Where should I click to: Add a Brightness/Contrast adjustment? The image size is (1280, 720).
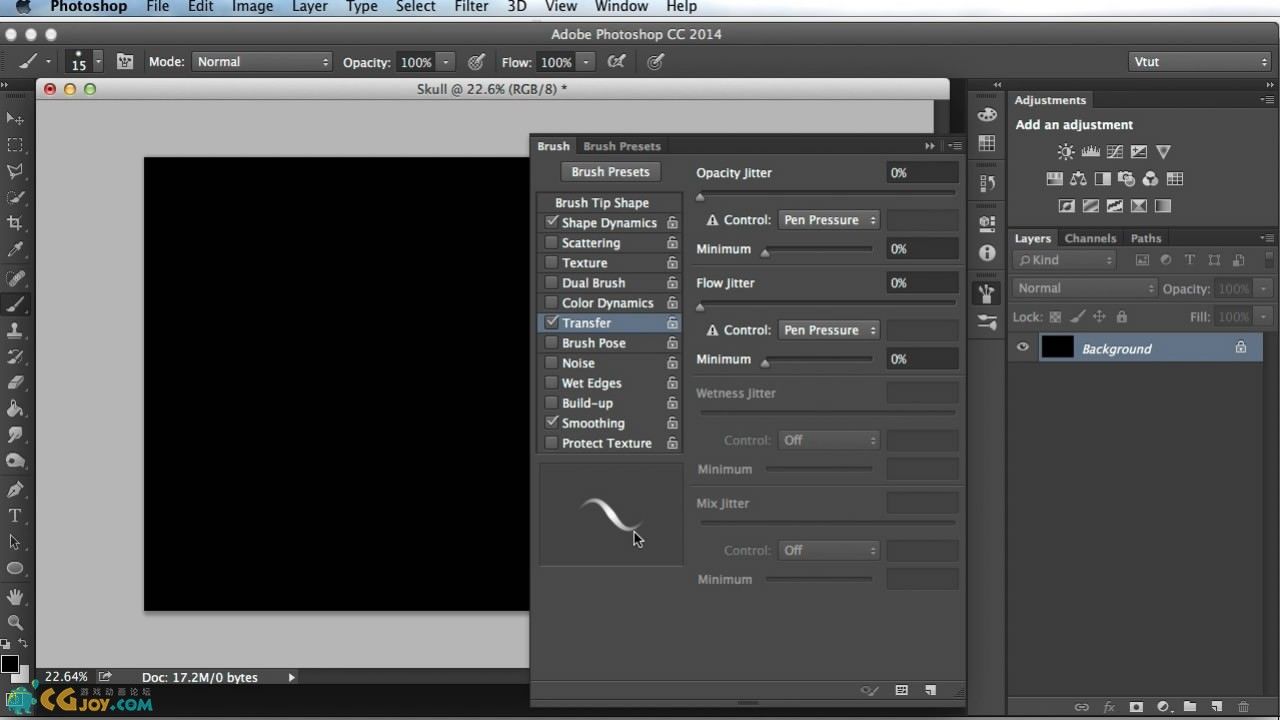coord(1066,152)
